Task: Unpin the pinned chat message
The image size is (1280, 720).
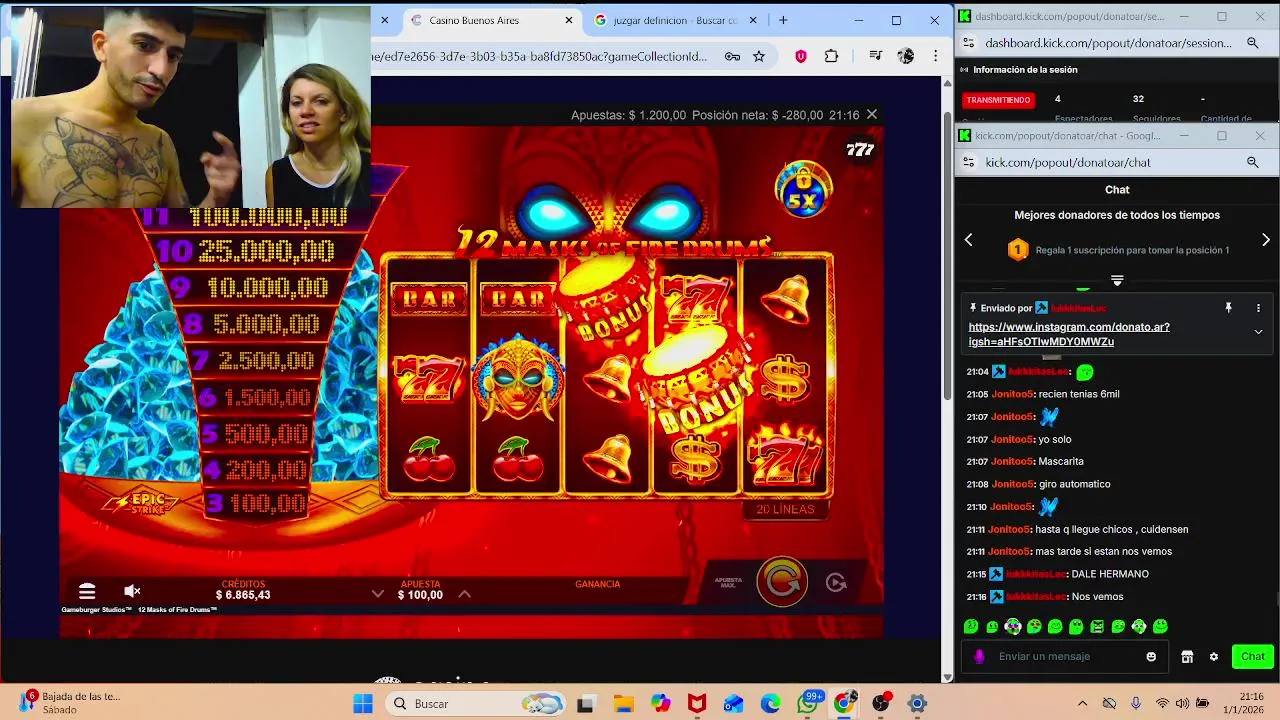Action: 1228,308
